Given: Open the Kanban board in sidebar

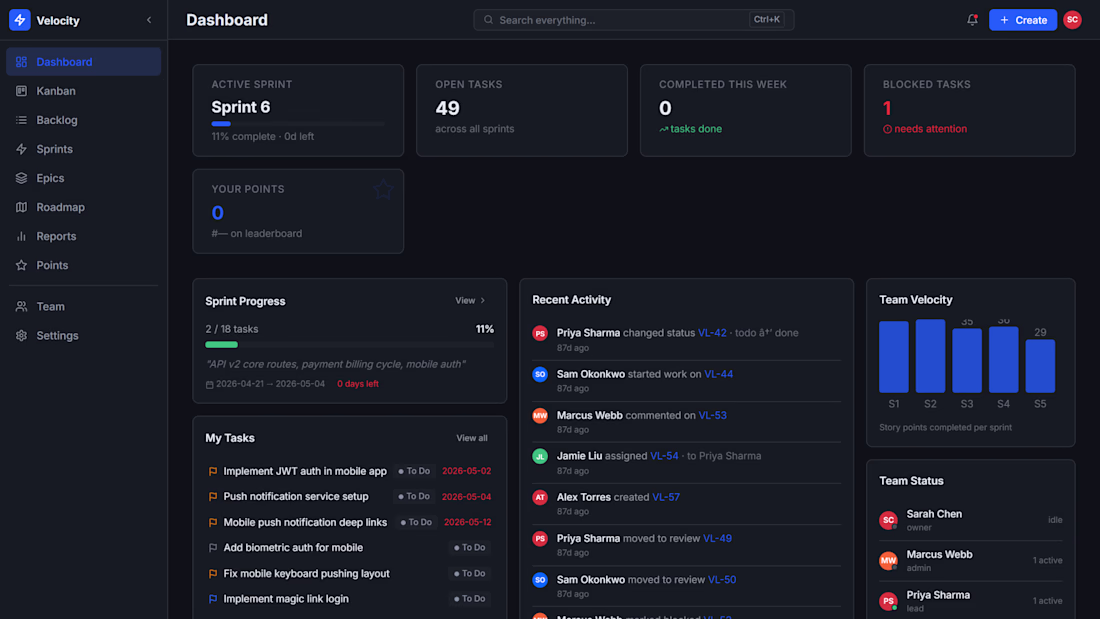Looking at the screenshot, I should click(83, 91).
